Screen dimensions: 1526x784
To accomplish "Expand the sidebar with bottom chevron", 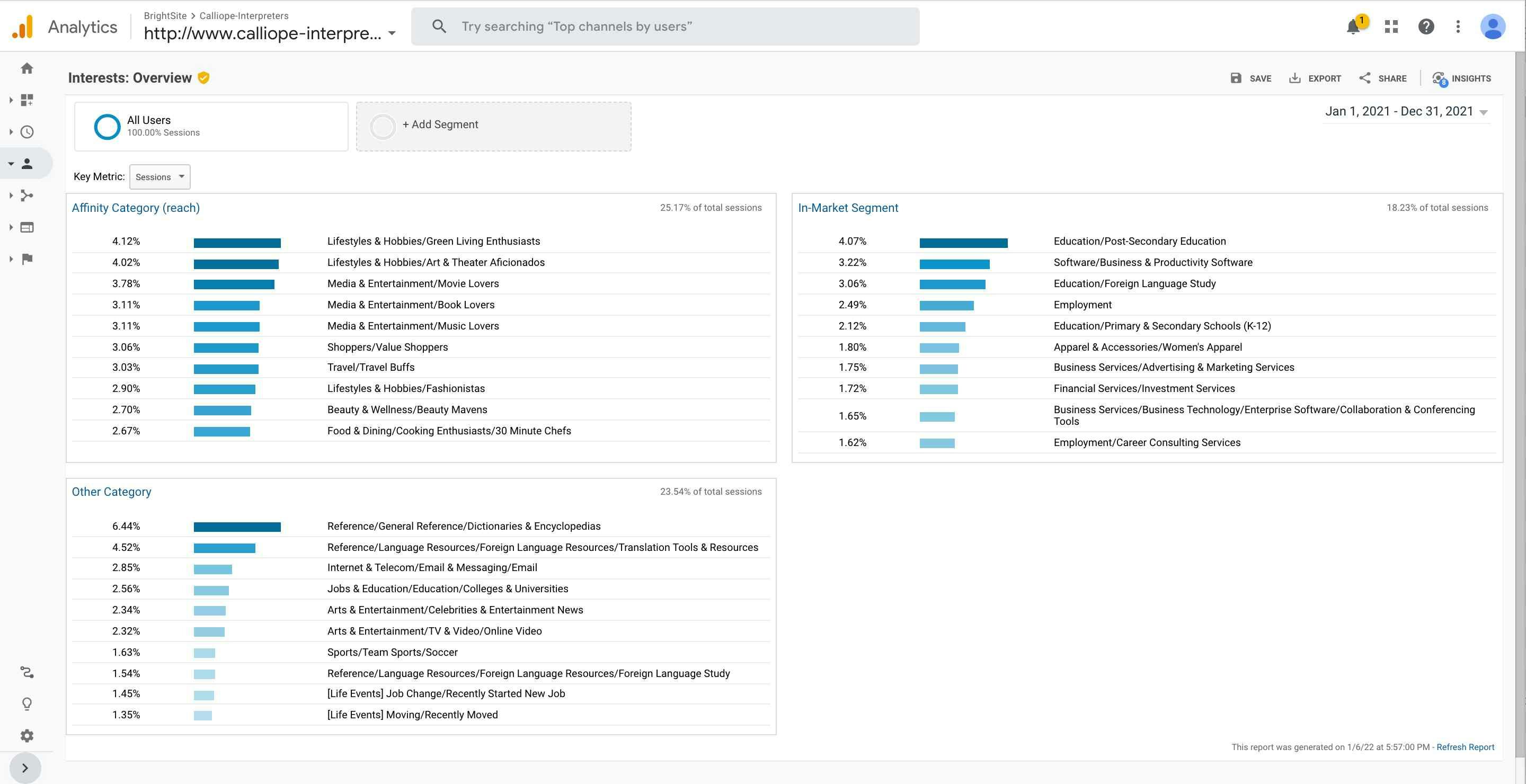I will [x=25, y=768].
